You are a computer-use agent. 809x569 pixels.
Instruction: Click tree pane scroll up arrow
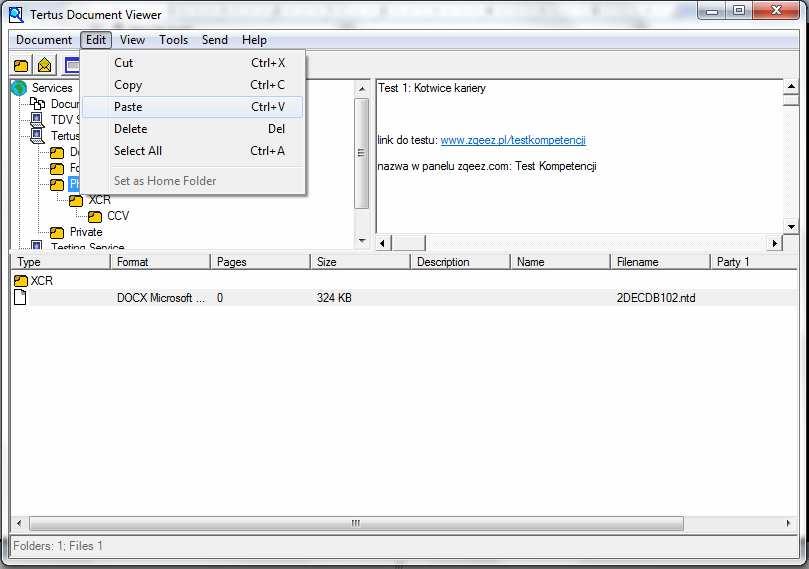pos(362,89)
